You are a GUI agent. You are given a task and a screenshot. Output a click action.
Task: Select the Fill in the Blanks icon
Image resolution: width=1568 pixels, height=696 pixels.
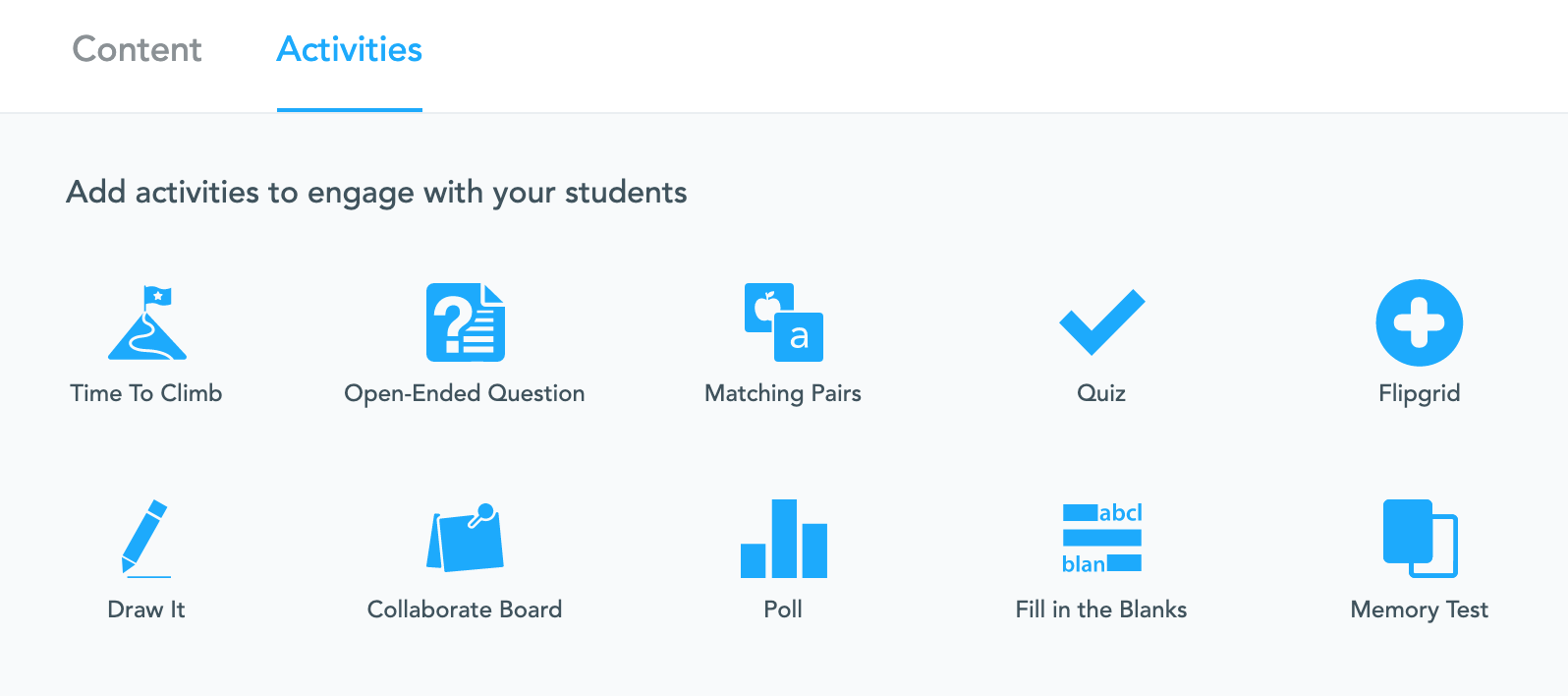1101,539
